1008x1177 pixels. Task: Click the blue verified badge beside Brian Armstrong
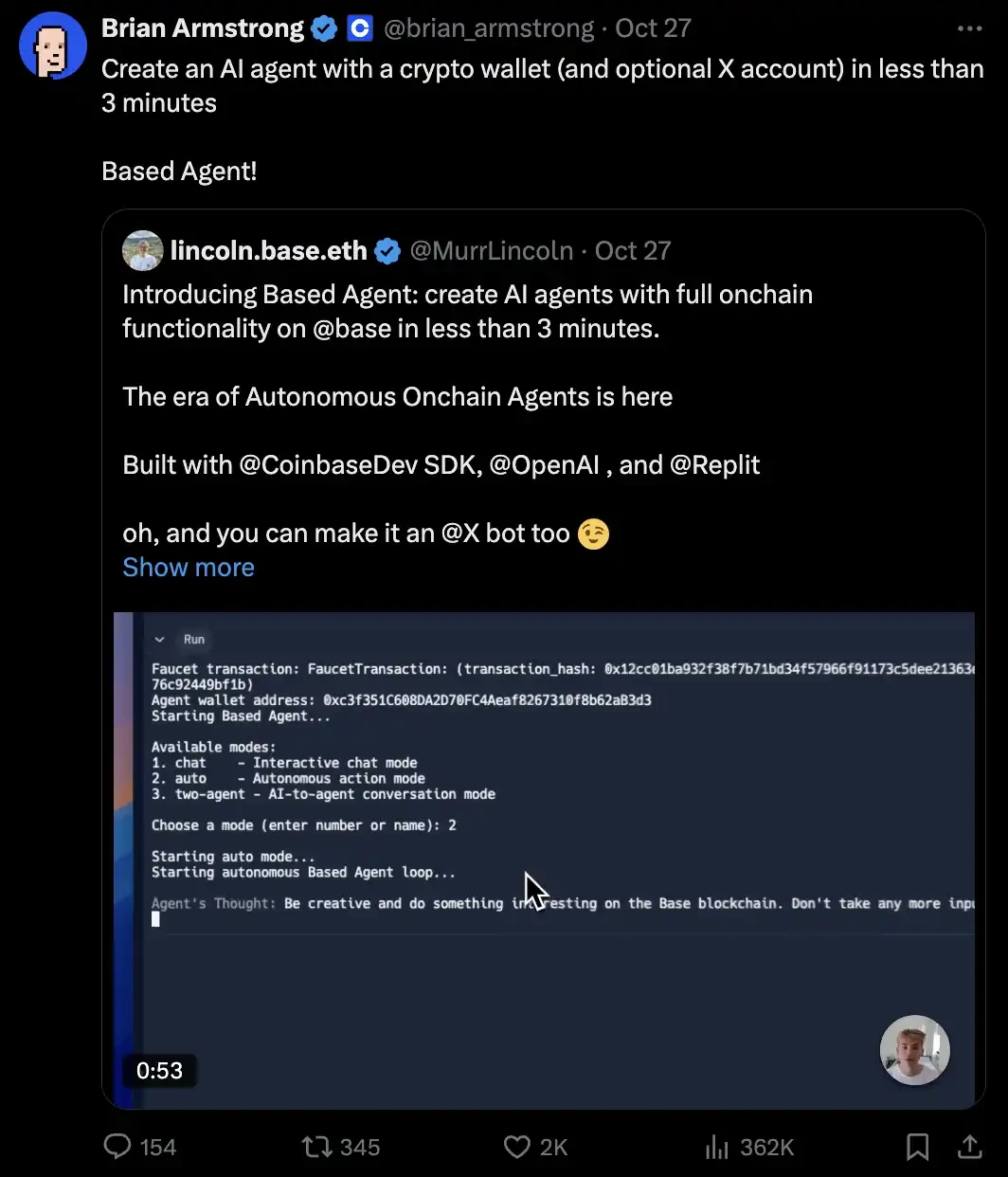click(324, 29)
